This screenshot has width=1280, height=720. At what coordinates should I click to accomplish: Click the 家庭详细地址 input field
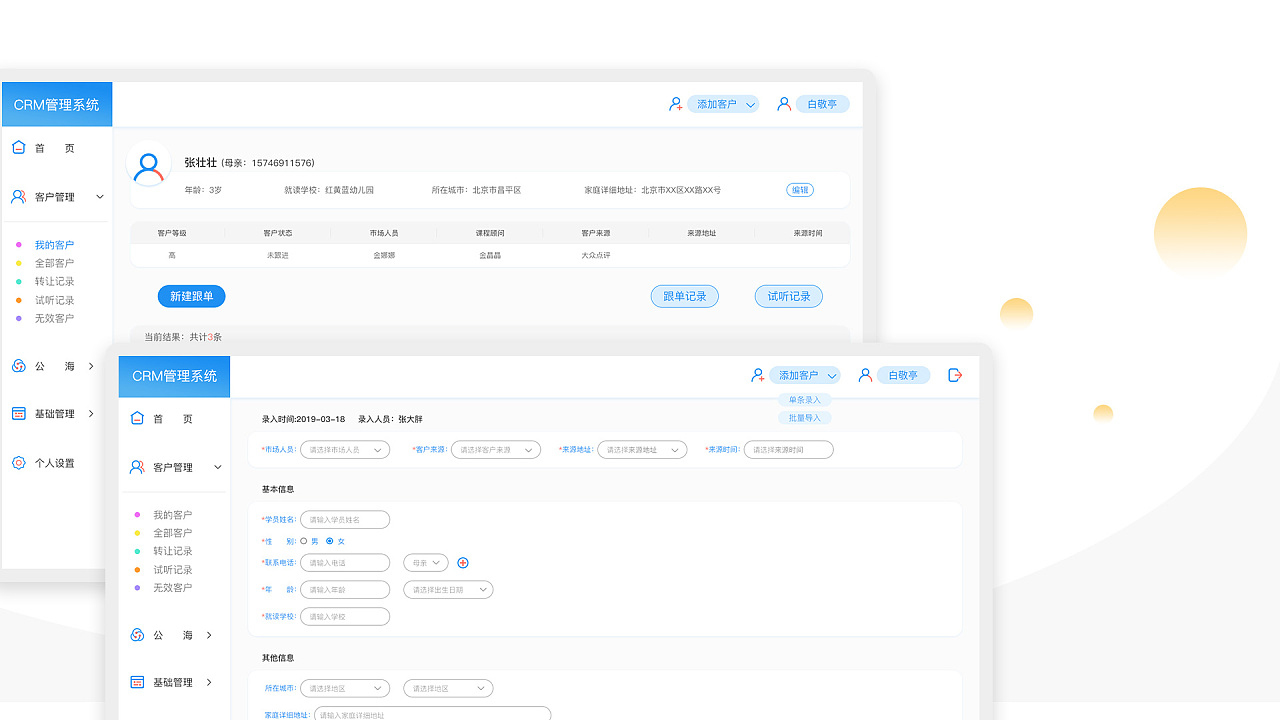432,715
